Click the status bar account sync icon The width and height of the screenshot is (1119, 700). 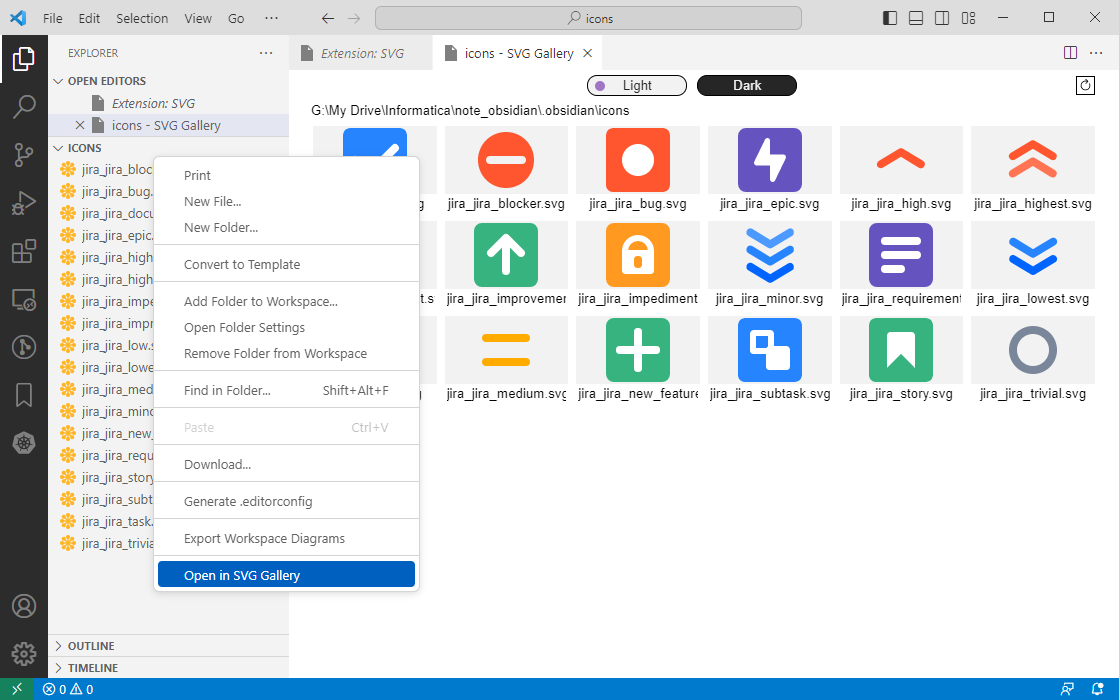(1067, 689)
